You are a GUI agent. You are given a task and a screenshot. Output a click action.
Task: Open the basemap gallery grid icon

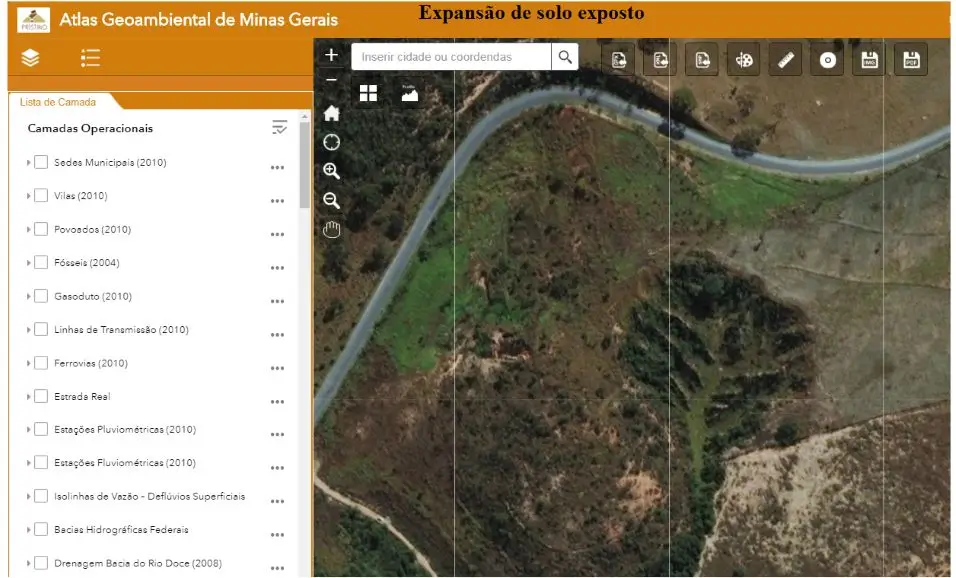369,93
